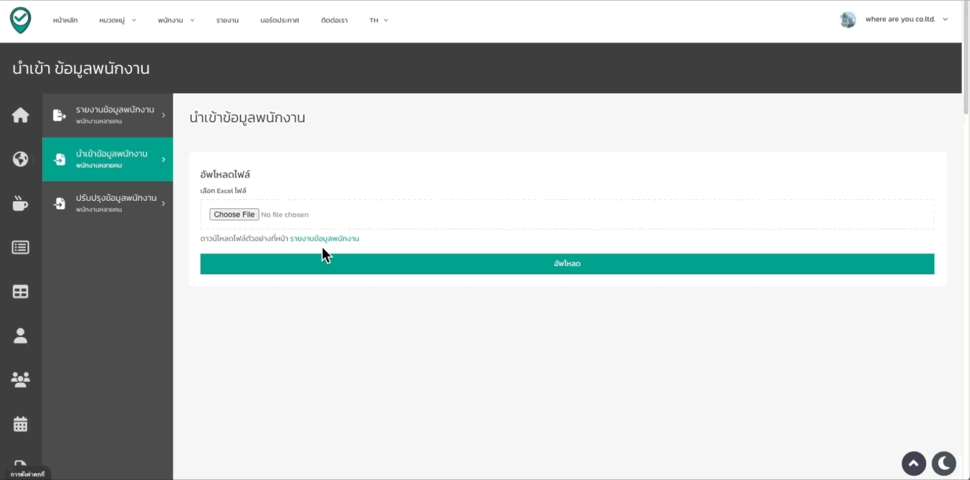Click the green อัพโหลด button

567,264
